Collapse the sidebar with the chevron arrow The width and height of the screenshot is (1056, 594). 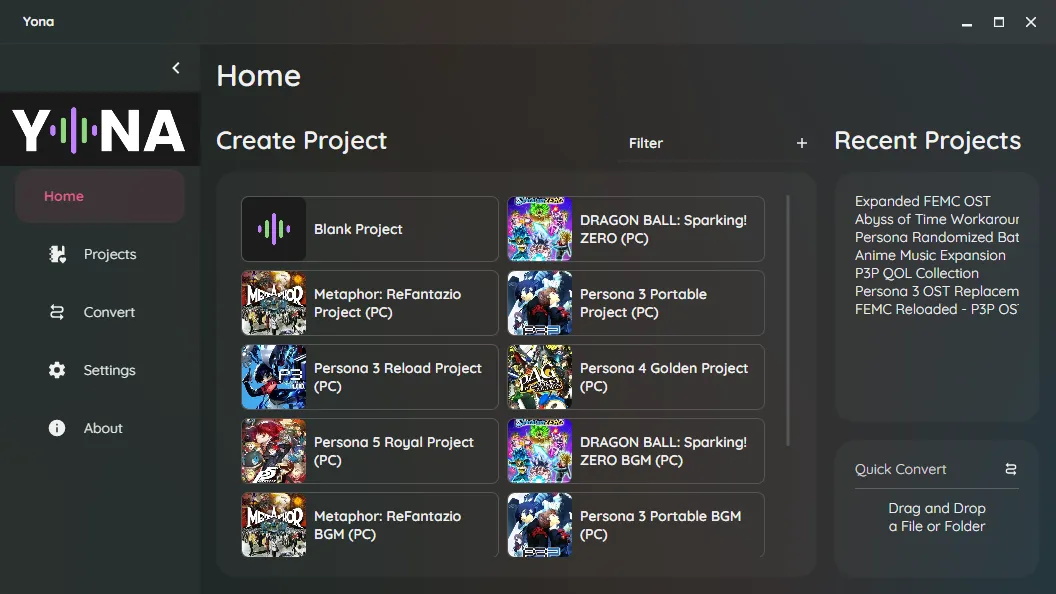[176, 68]
